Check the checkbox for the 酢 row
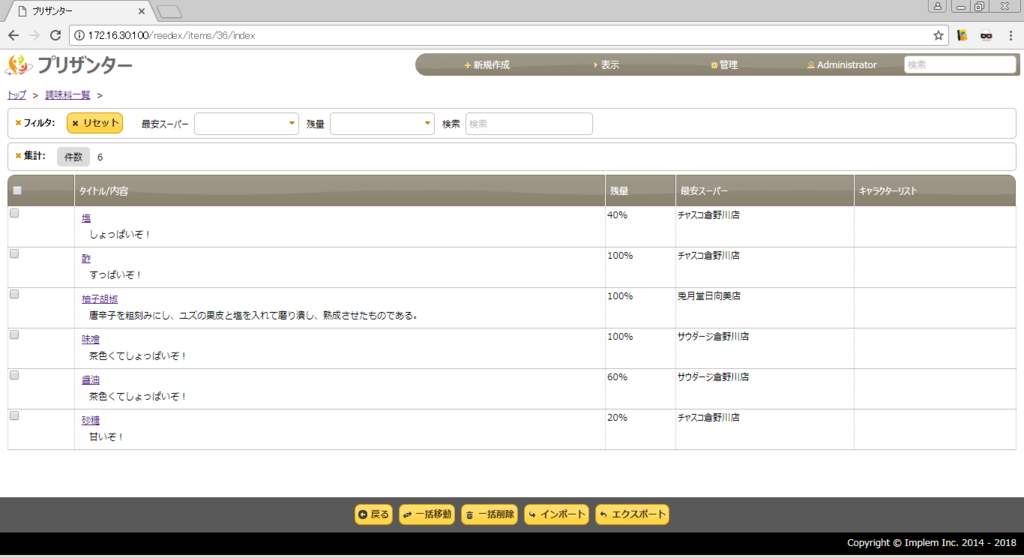Screen dimensions: 1024x558 (14, 254)
